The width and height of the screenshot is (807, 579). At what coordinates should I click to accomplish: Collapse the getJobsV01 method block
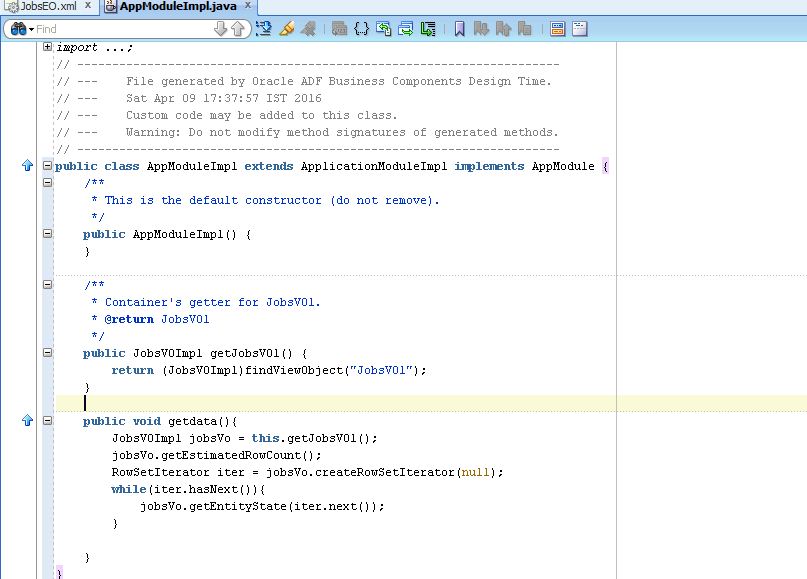(46, 352)
